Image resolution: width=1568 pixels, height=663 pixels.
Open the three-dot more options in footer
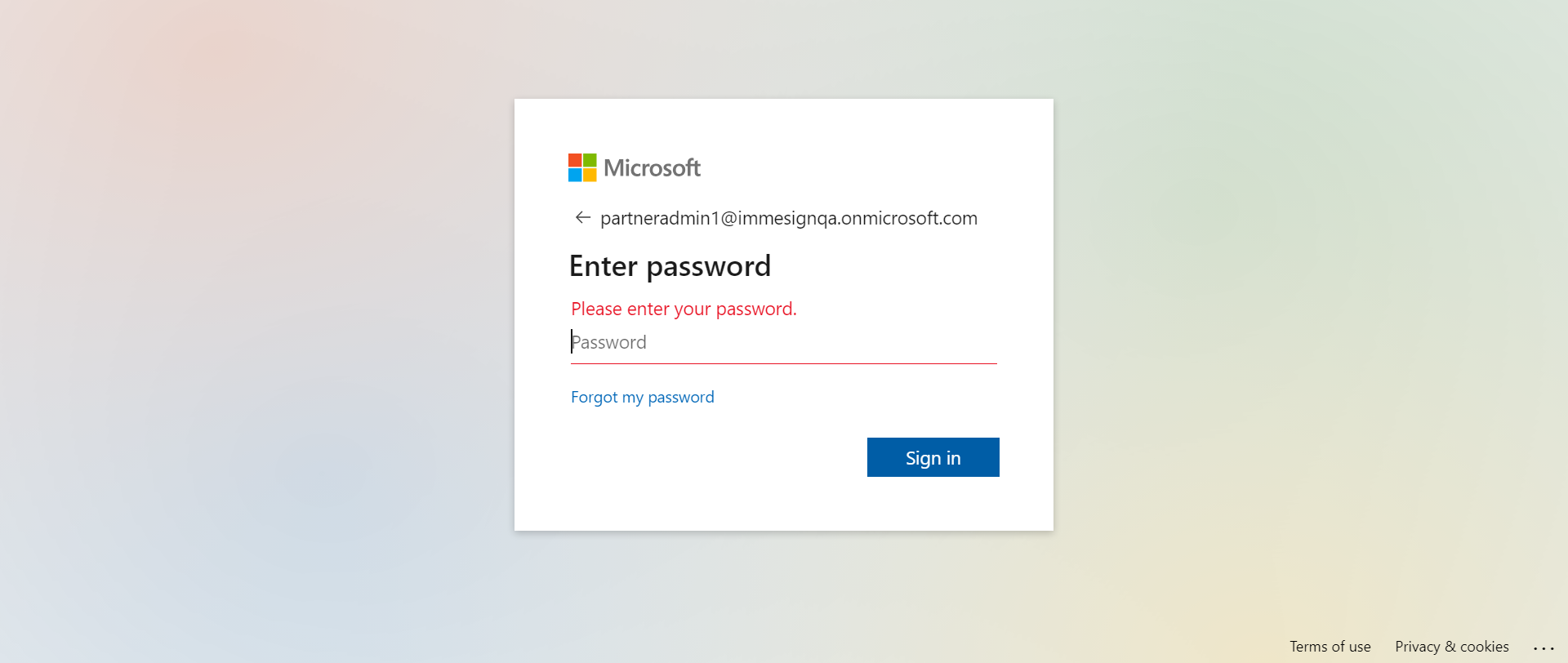(x=1543, y=647)
